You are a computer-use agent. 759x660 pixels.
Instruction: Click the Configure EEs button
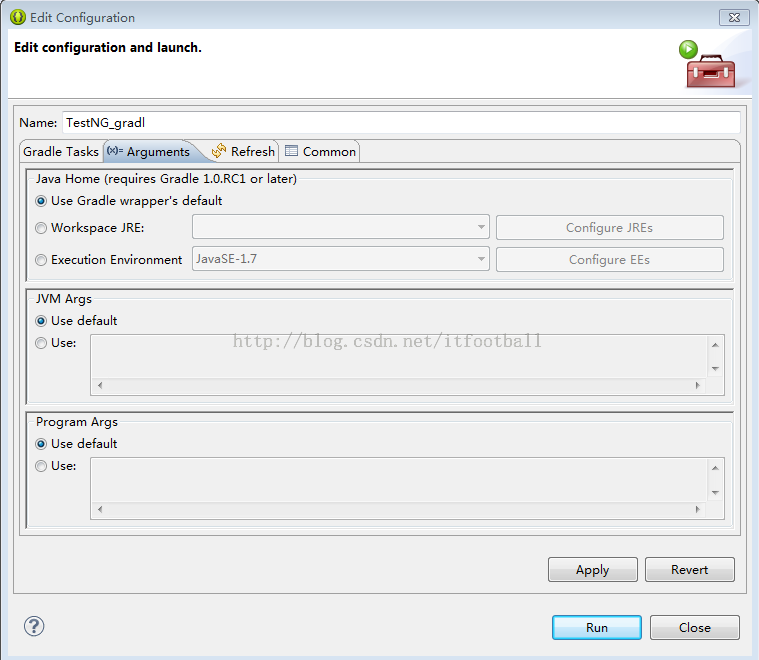pos(609,260)
